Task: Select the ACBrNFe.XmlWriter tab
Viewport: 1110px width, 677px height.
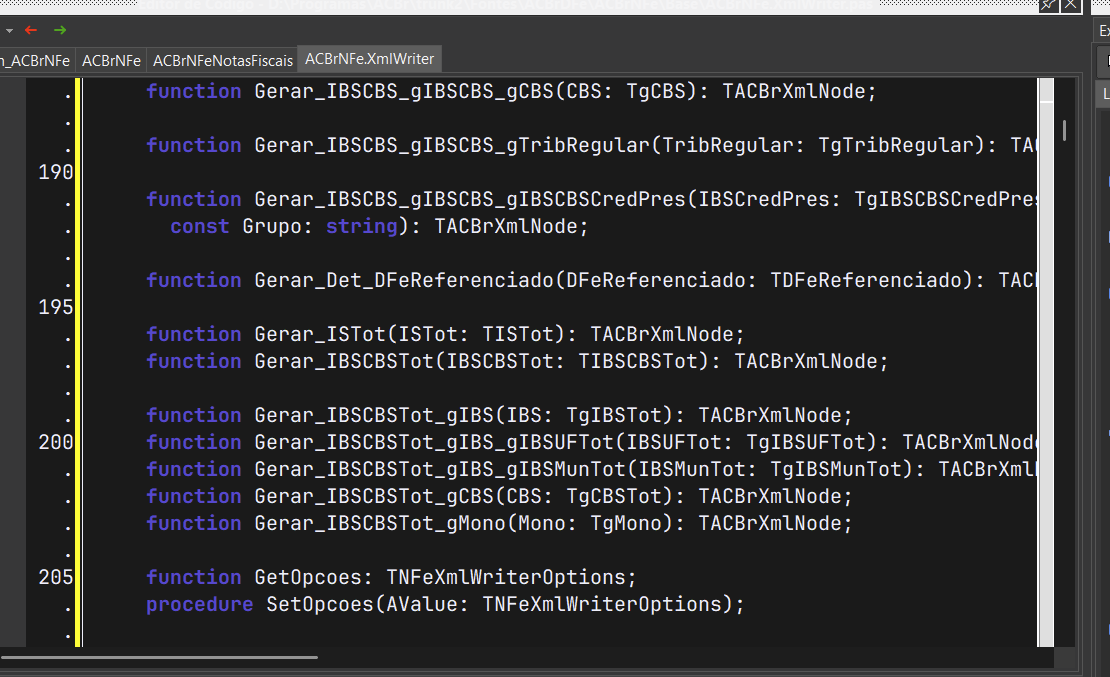Action: pos(370,59)
